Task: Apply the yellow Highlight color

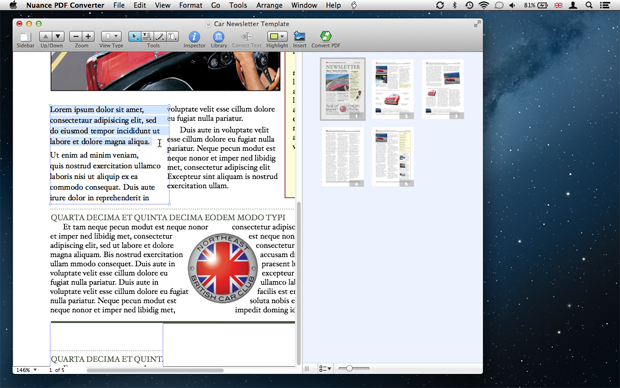Action: tap(273, 37)
